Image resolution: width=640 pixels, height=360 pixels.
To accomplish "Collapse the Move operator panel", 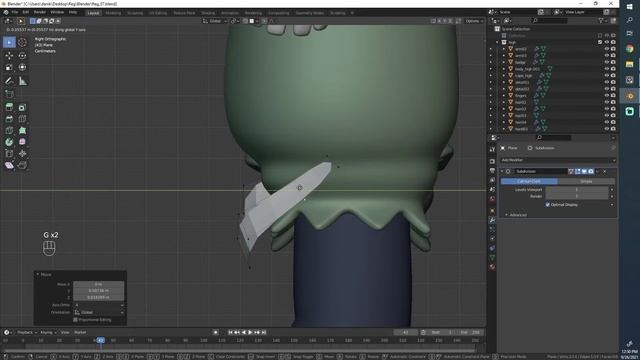I will (38, 274).
